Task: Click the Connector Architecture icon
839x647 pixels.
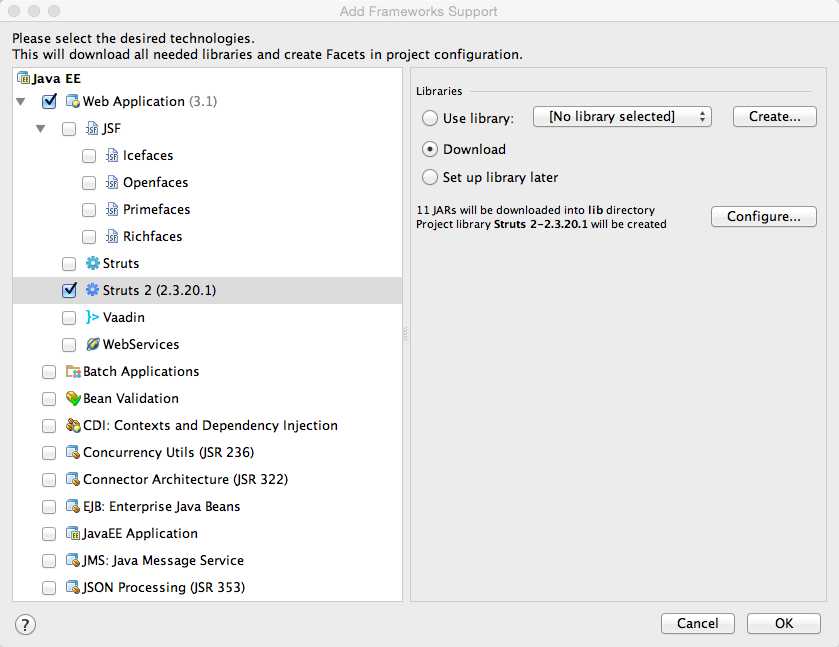Action: 73,479
